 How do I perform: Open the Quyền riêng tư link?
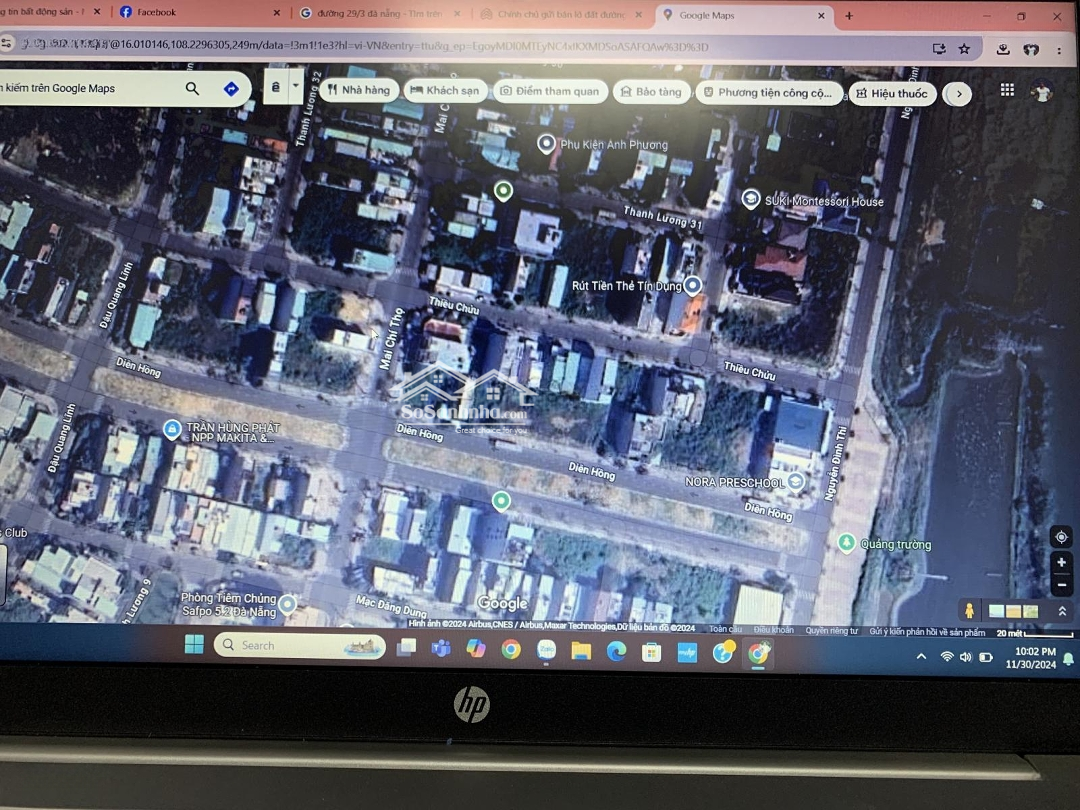pos(831,630)
